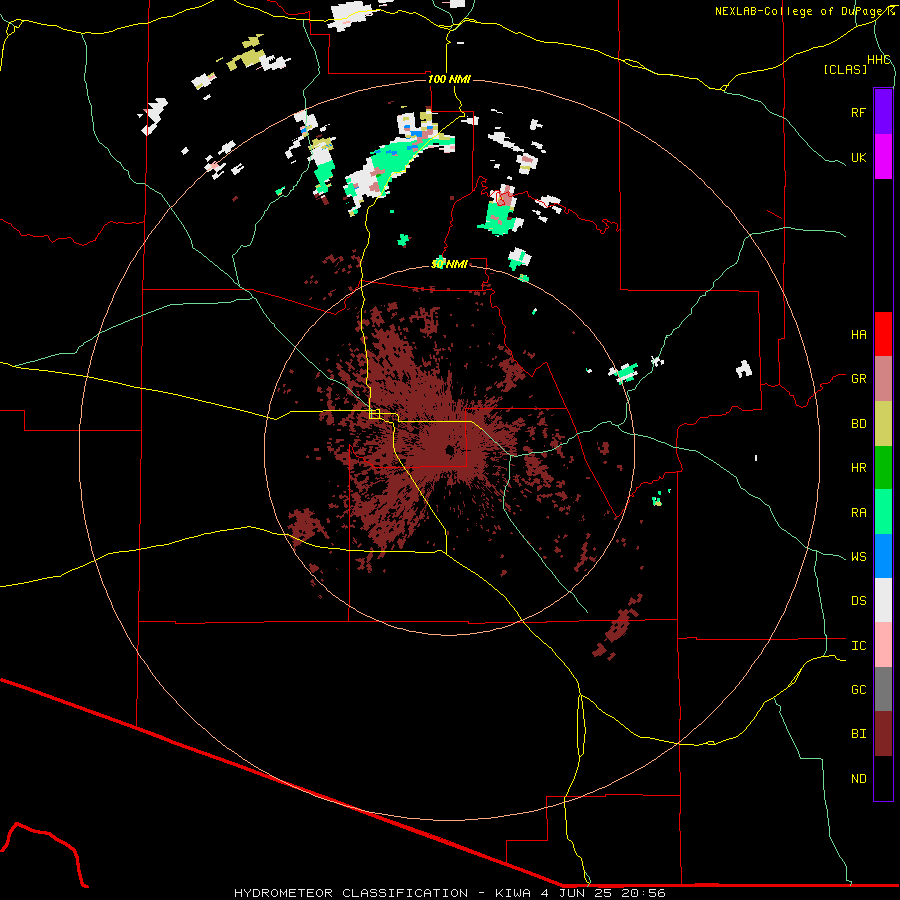Screen dimensions: 900x900
Task: Click the magenta UK color swatch
Action: 883,157
